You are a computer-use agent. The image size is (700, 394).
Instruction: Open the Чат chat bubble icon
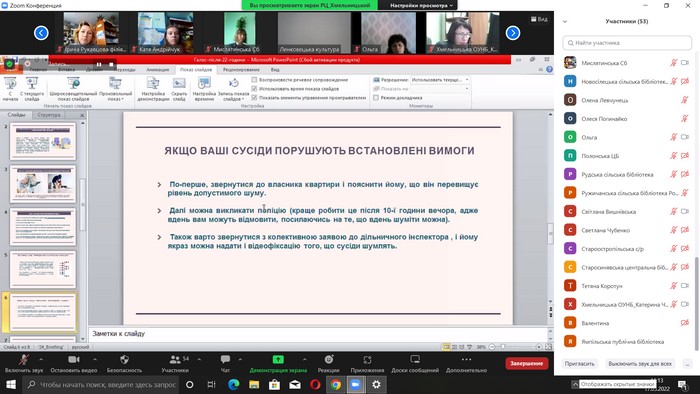[x=225, y=360]
